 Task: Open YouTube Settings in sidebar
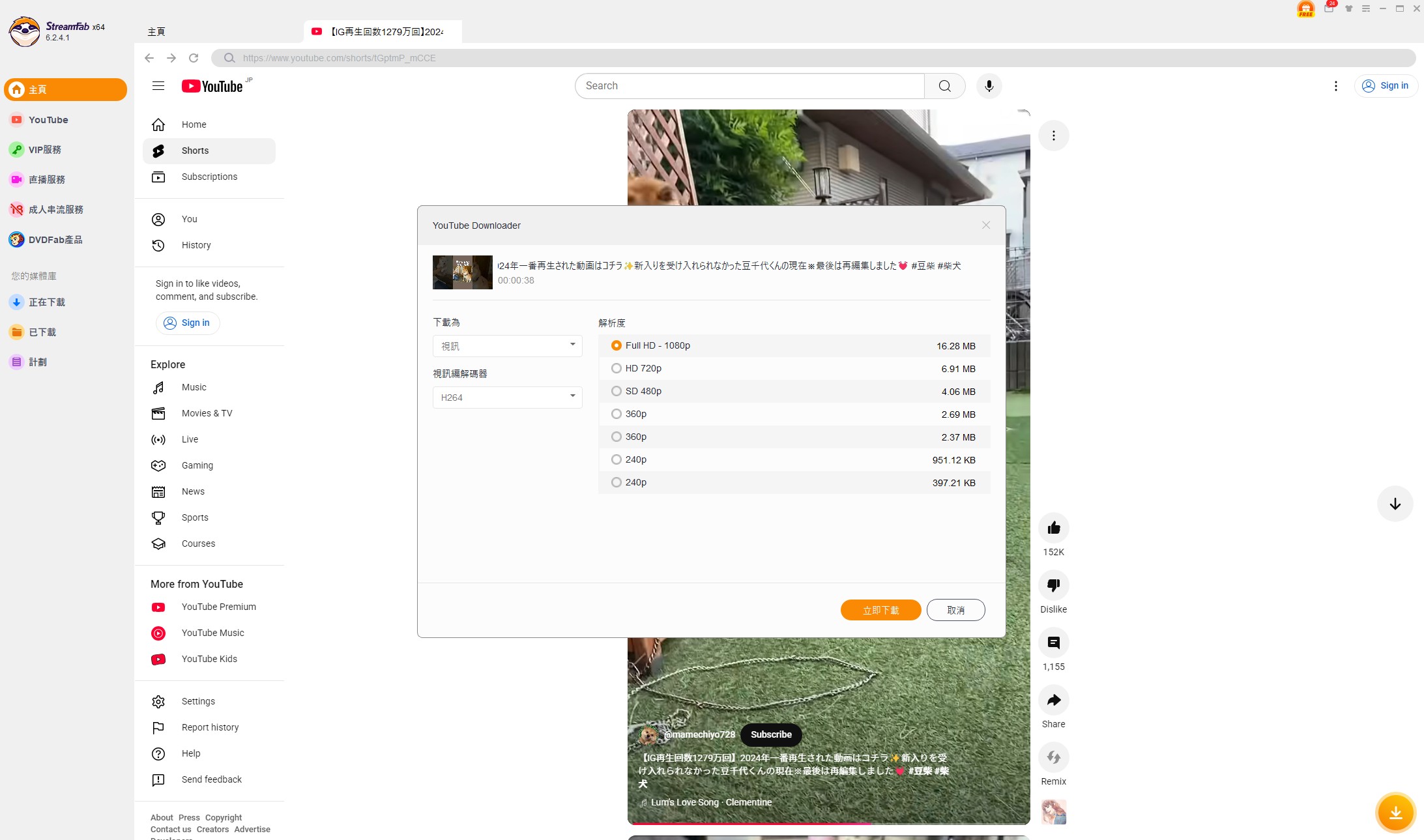[209, 701]
